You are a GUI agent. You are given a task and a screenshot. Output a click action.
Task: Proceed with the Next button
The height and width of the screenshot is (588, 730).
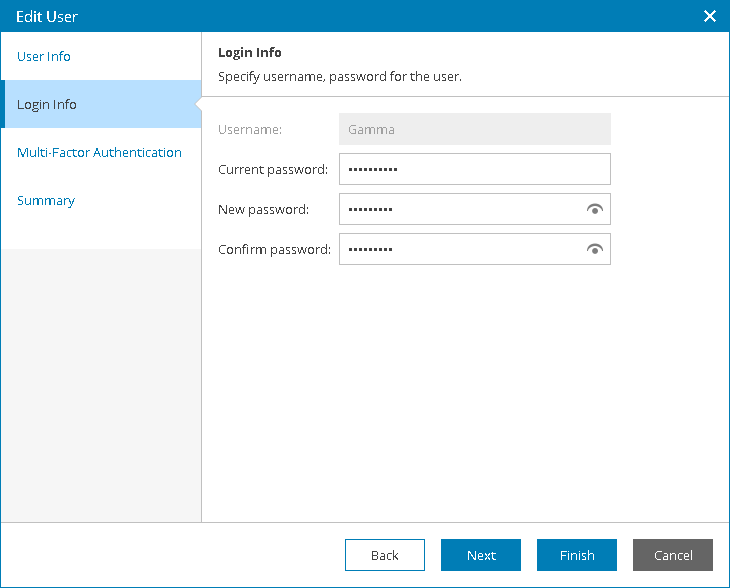click(481, 555)
